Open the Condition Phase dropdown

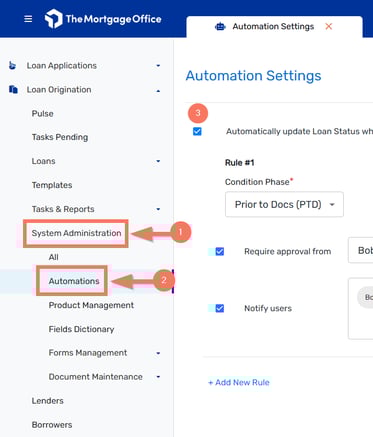pyautogui.click(x=284, y=204)
